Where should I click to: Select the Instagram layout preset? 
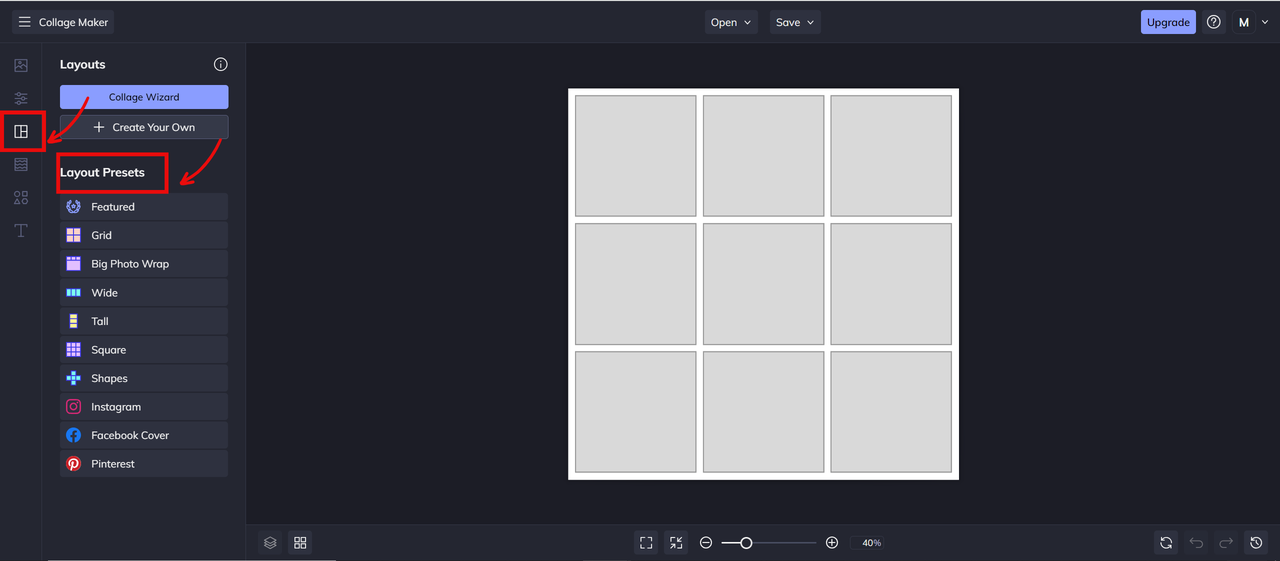point(144,407)
